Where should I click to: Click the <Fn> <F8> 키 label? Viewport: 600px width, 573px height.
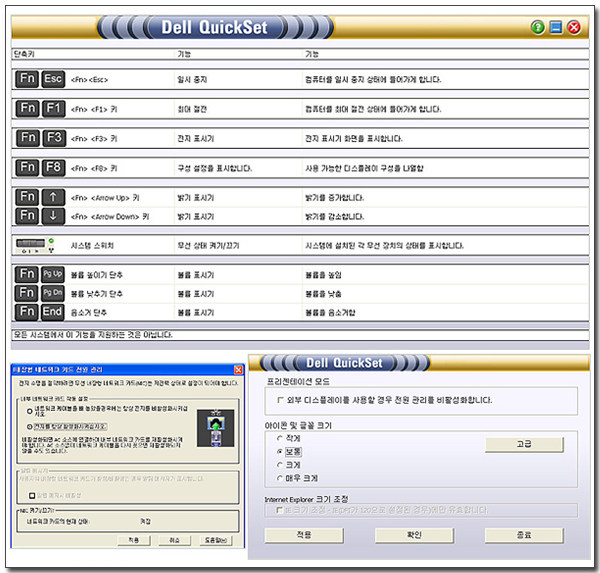pos(94,168)
